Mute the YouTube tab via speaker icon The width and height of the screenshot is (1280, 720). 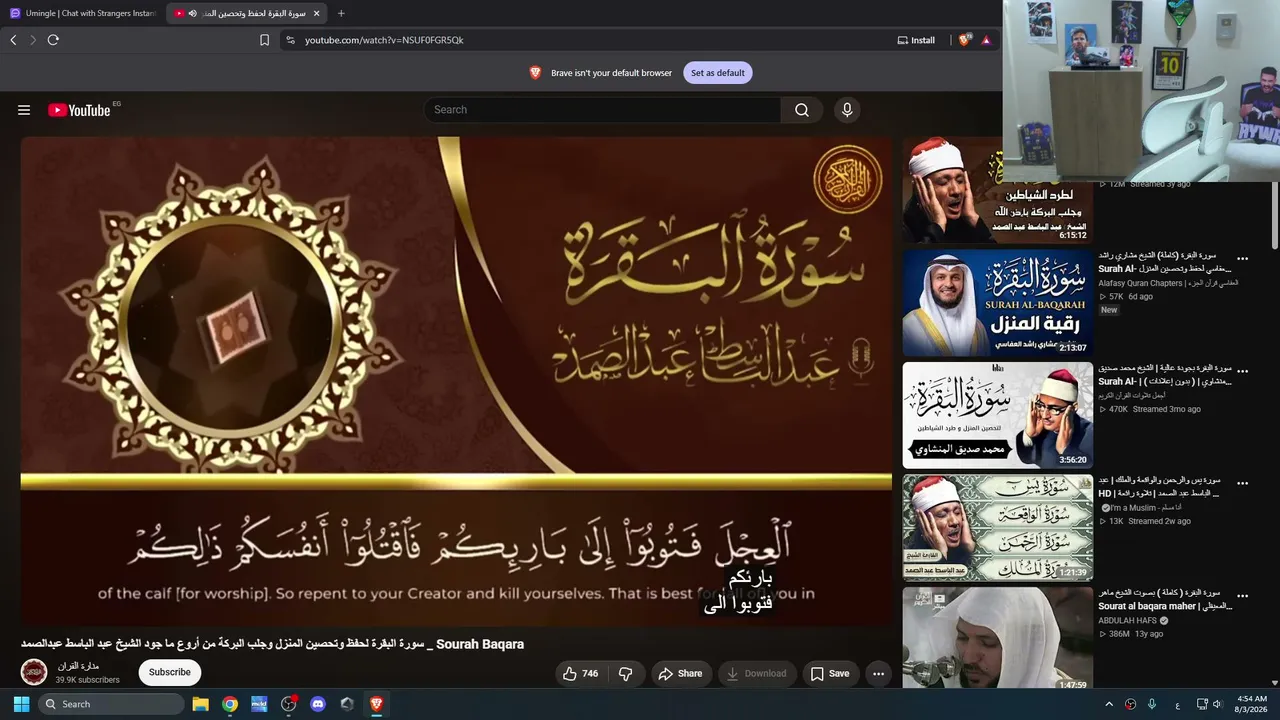[192, 13]
